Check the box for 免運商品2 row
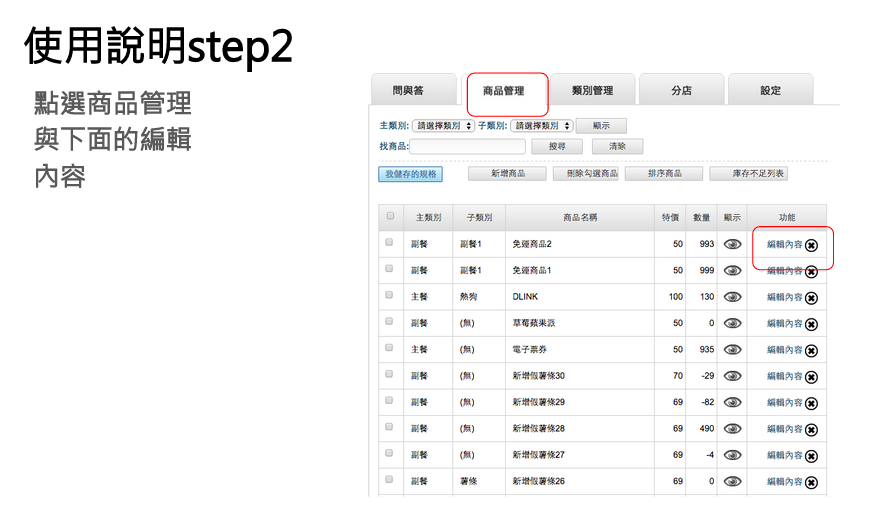Screen dimensions: 885x530 click(389, 243)
